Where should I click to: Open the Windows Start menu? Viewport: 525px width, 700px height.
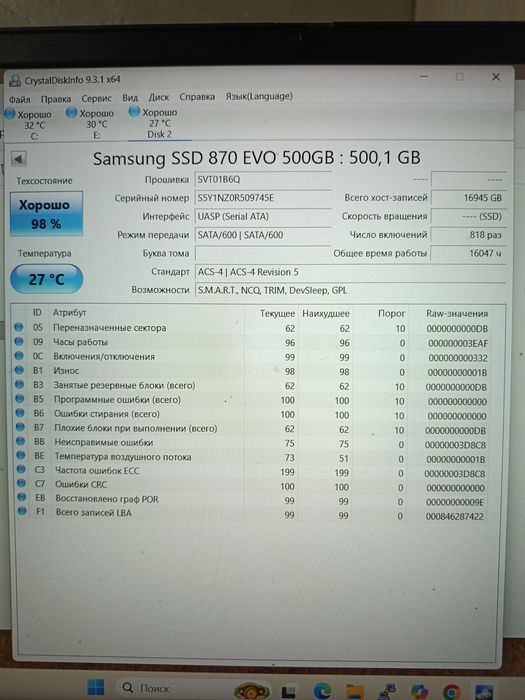pyautogui.click(x=96, y=688)
